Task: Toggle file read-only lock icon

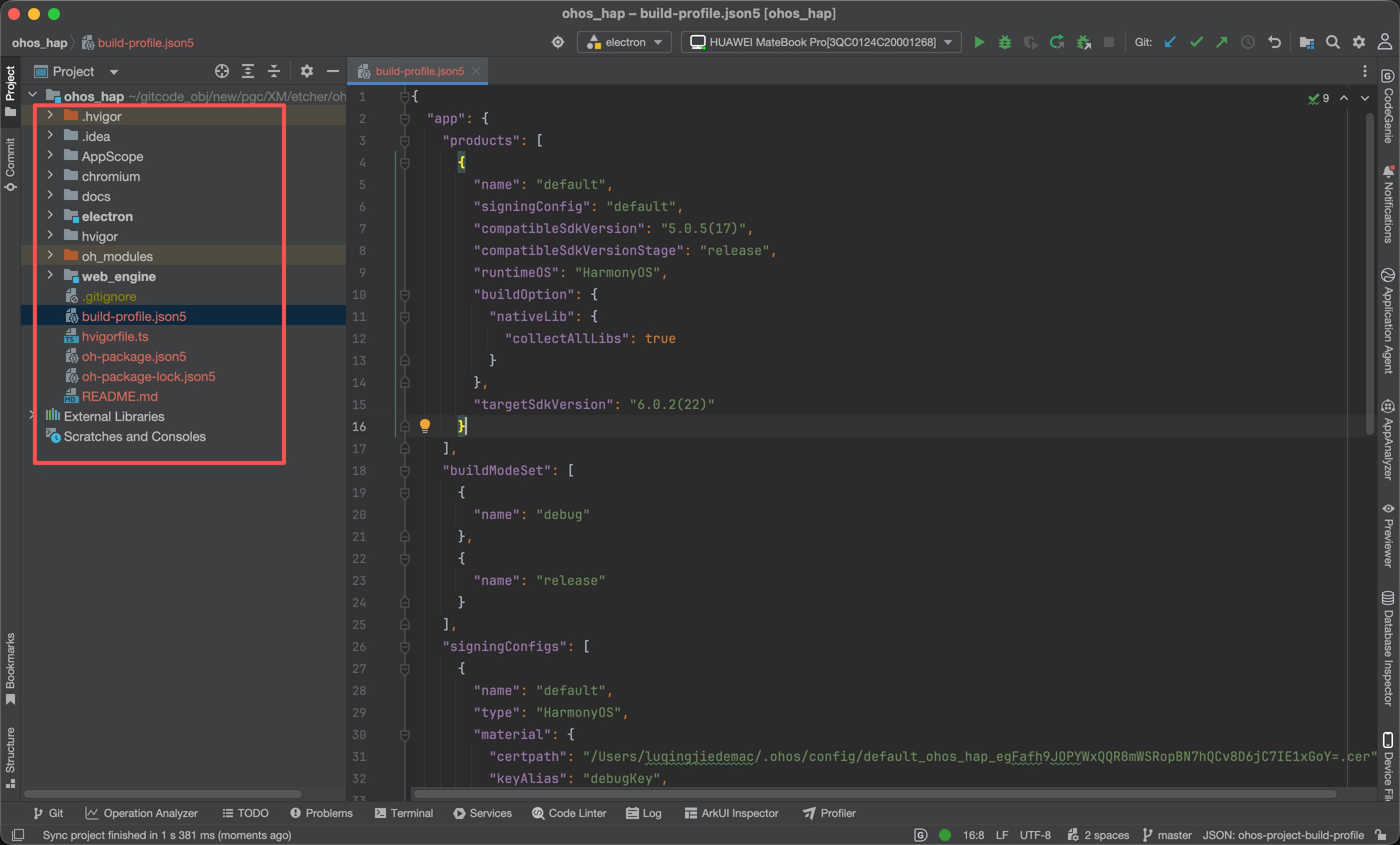Action: (1381, 835)
